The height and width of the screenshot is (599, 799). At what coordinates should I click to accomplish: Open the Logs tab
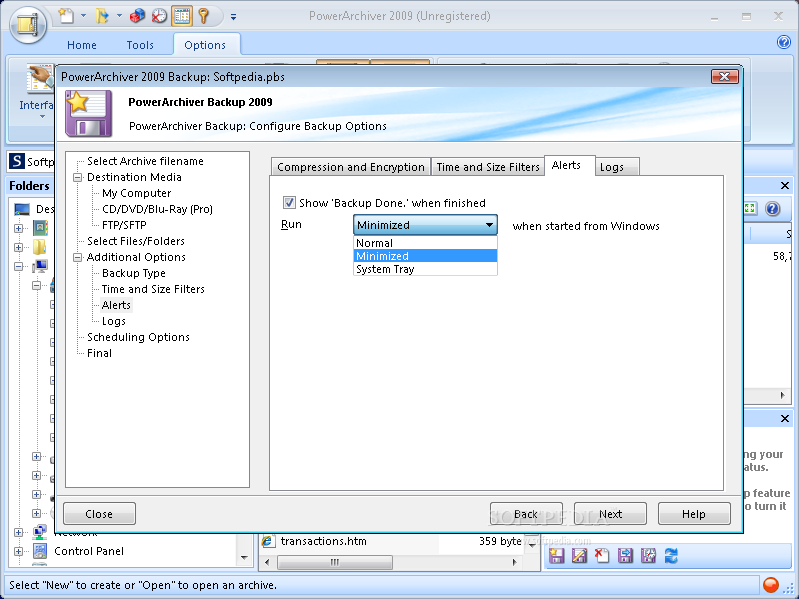(x=617, y=167)
